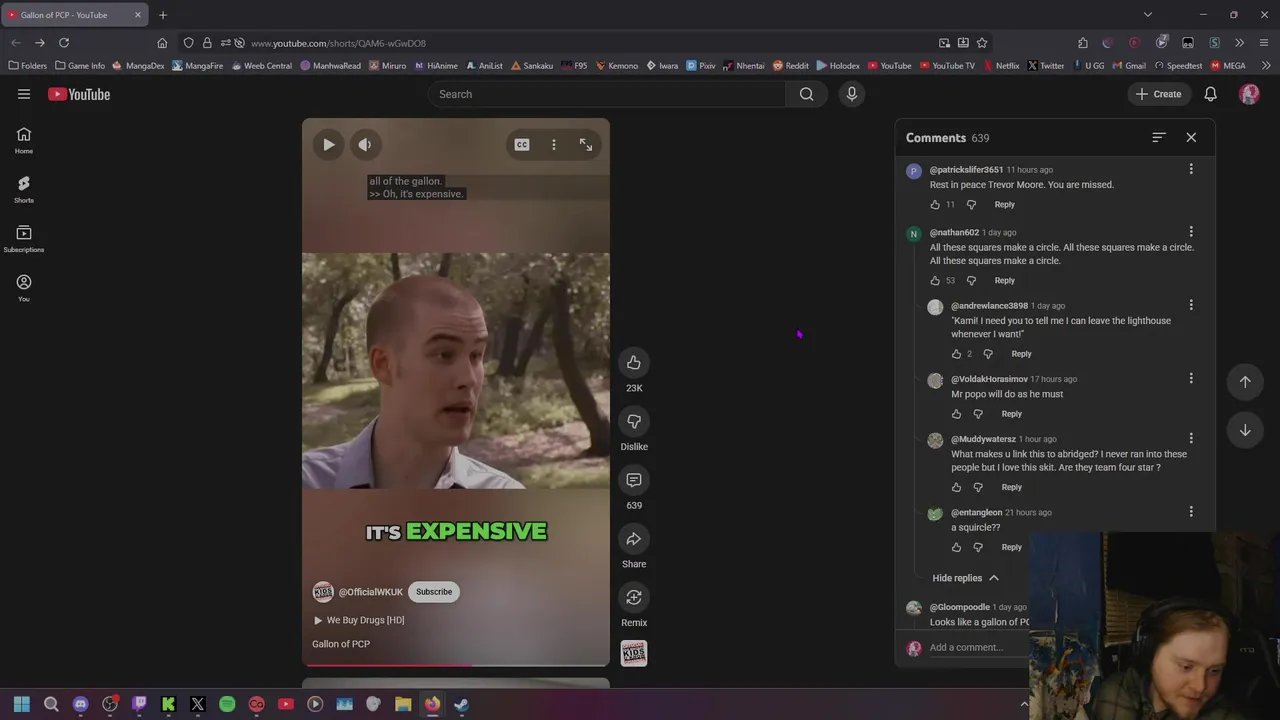This screenshot has width=1280, height=720.
Task: Play the Shorts video
Action: pyautogui.click(x=328, y=145)
